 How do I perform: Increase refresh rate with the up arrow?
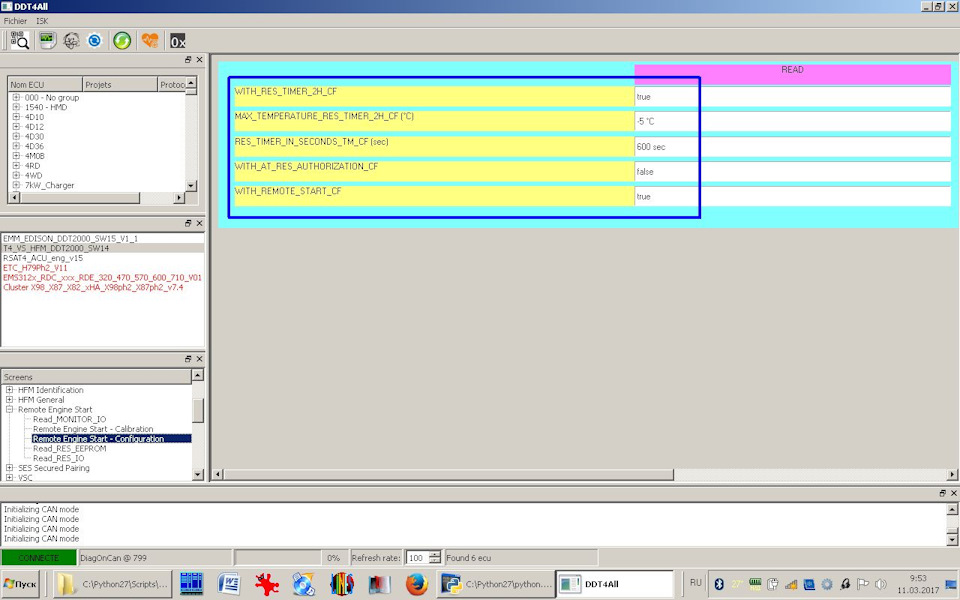coord(435,555)
